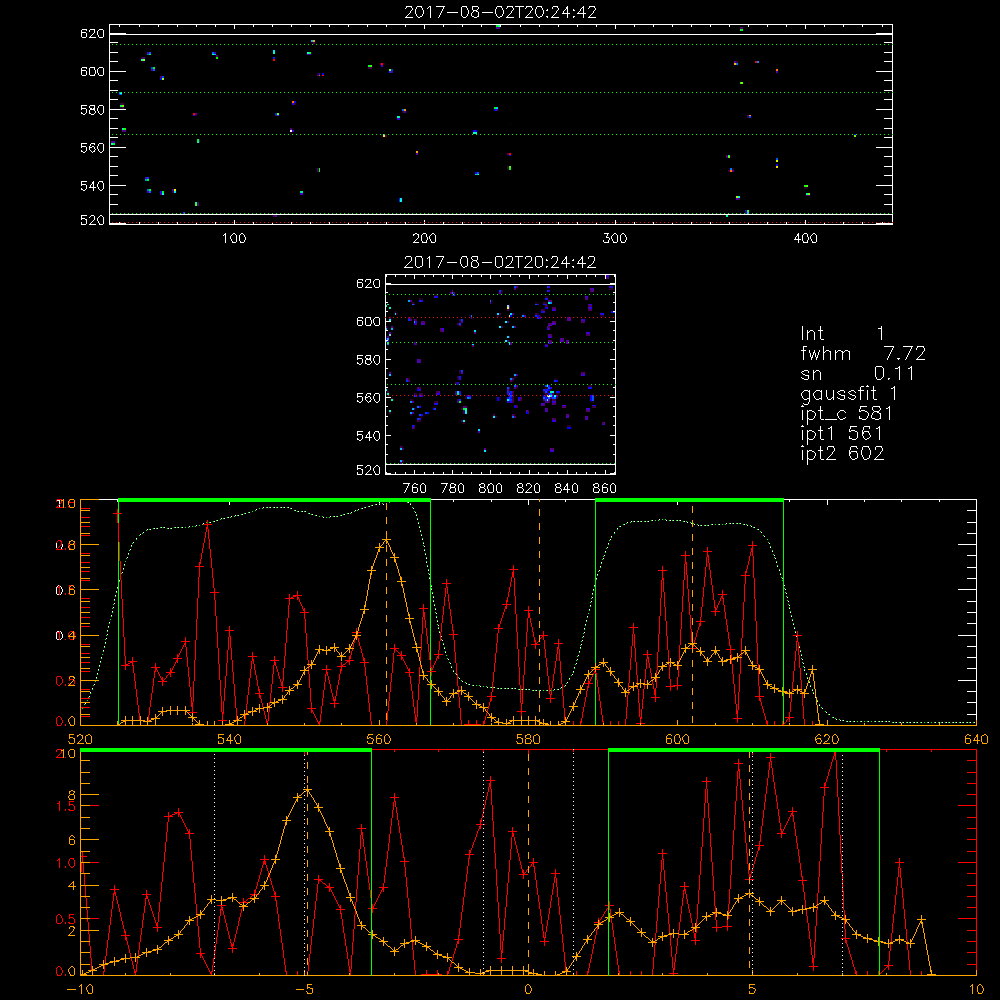Click the 'gaussfit 1' line

(x=849, y=393)
